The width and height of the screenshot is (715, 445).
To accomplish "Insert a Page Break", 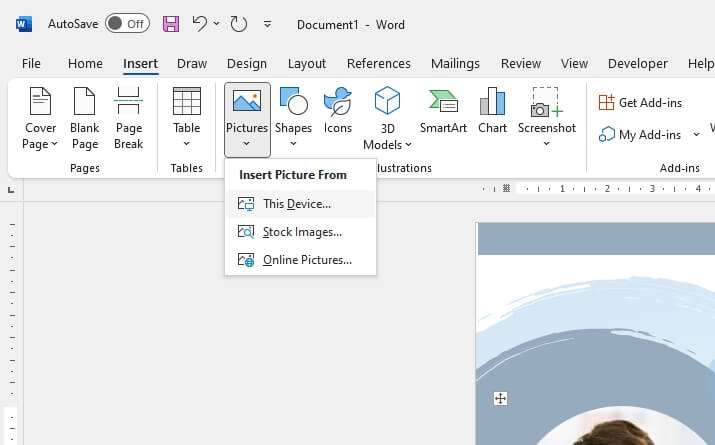I will (x=129, y=119).
